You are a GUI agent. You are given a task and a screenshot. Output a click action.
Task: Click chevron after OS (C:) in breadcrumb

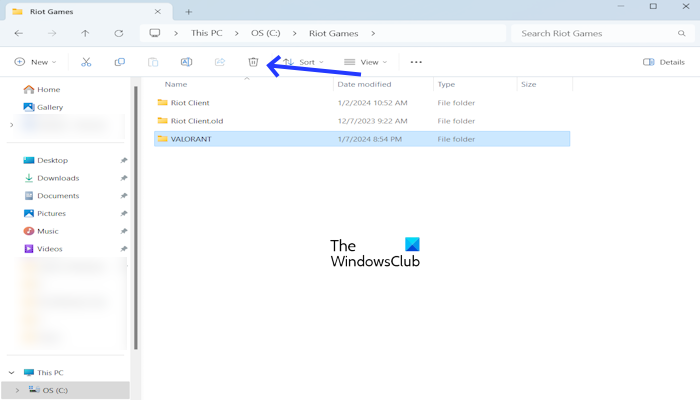pos(295,33)
